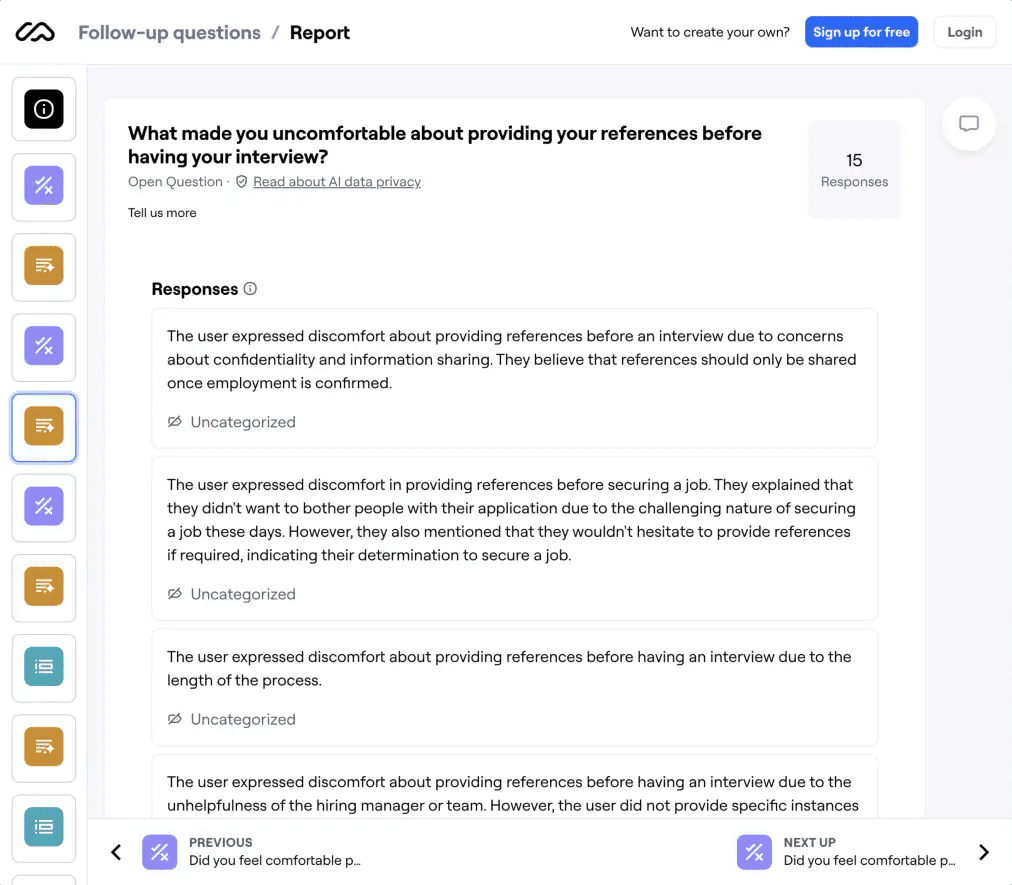Click the Uncategorized eye icon on third response

(x=175, y=719)
